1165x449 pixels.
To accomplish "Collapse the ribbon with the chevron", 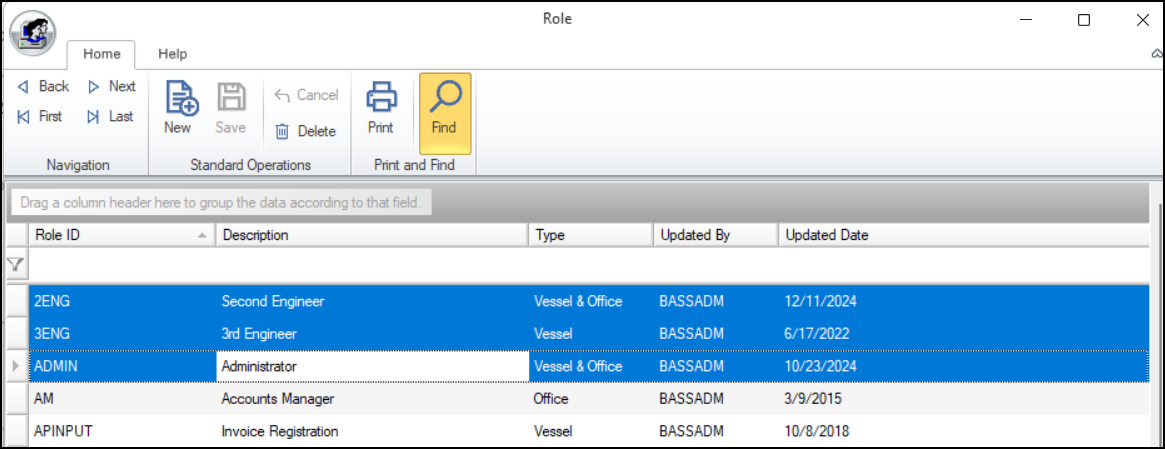I will [x=1157, y=54].
